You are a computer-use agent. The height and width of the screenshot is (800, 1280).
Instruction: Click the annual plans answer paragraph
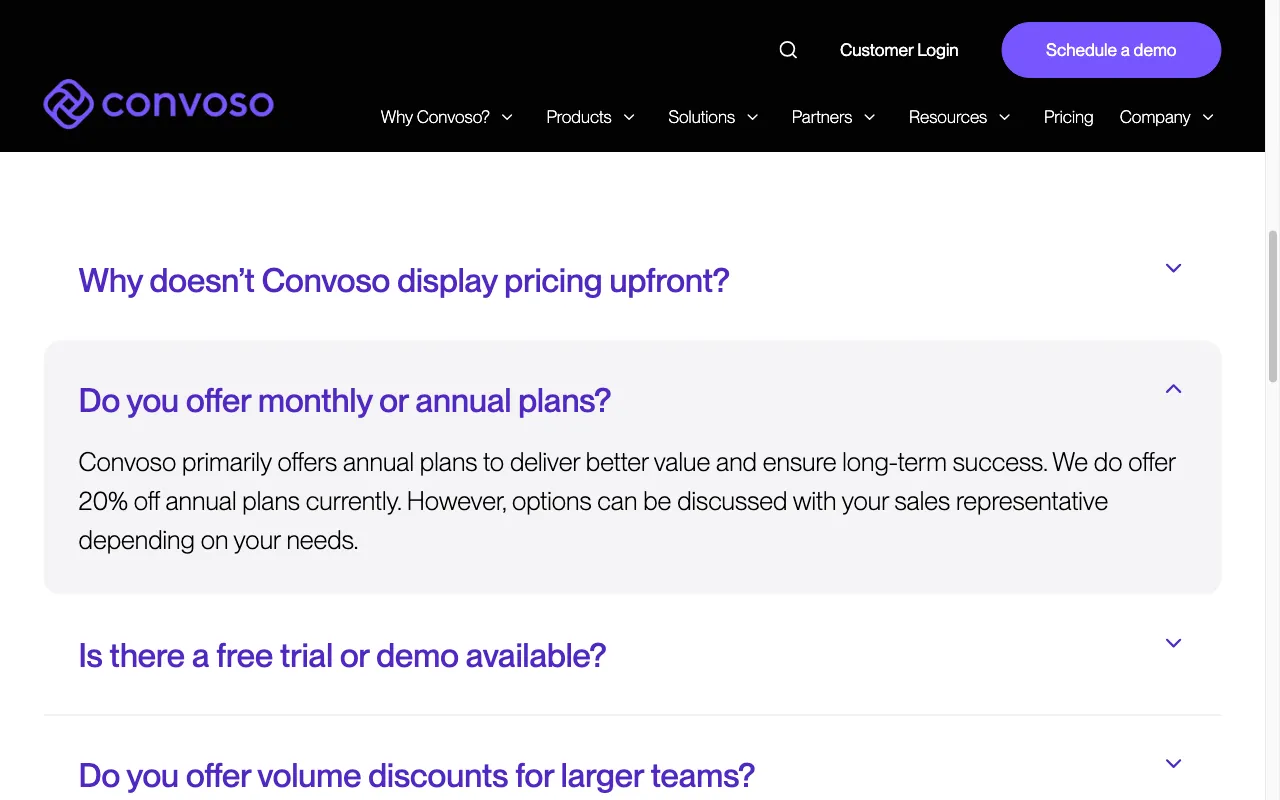coord(627,501)
